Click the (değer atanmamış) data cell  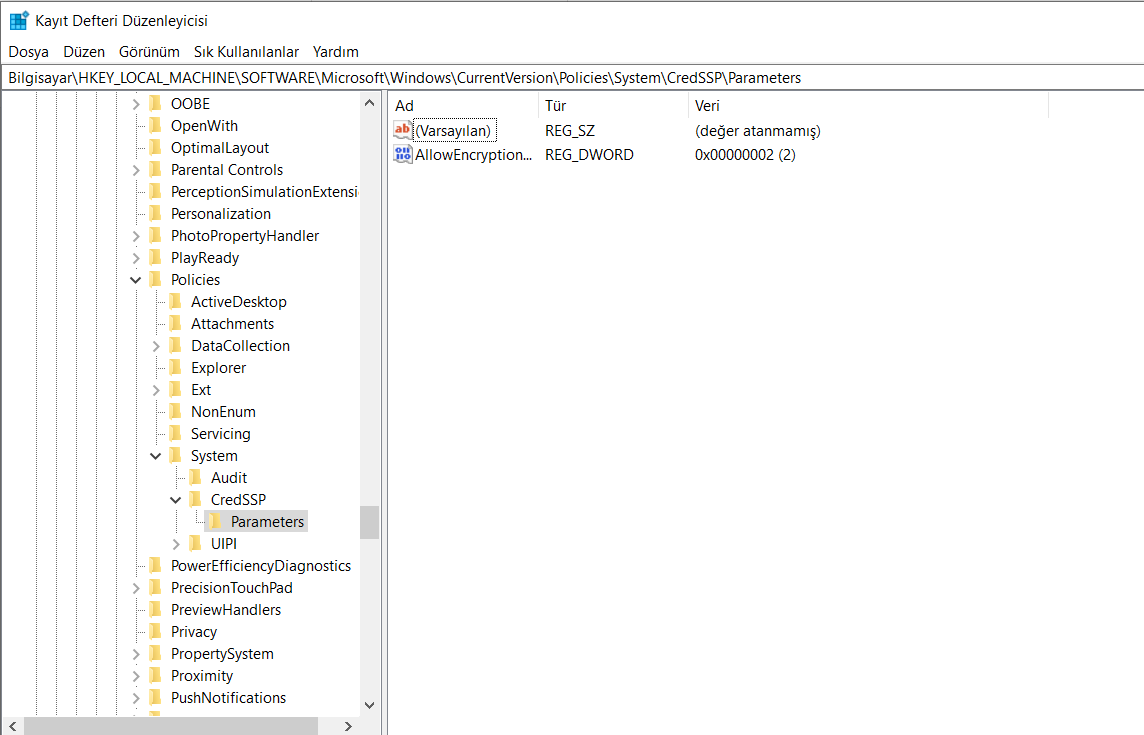[757, 131]
